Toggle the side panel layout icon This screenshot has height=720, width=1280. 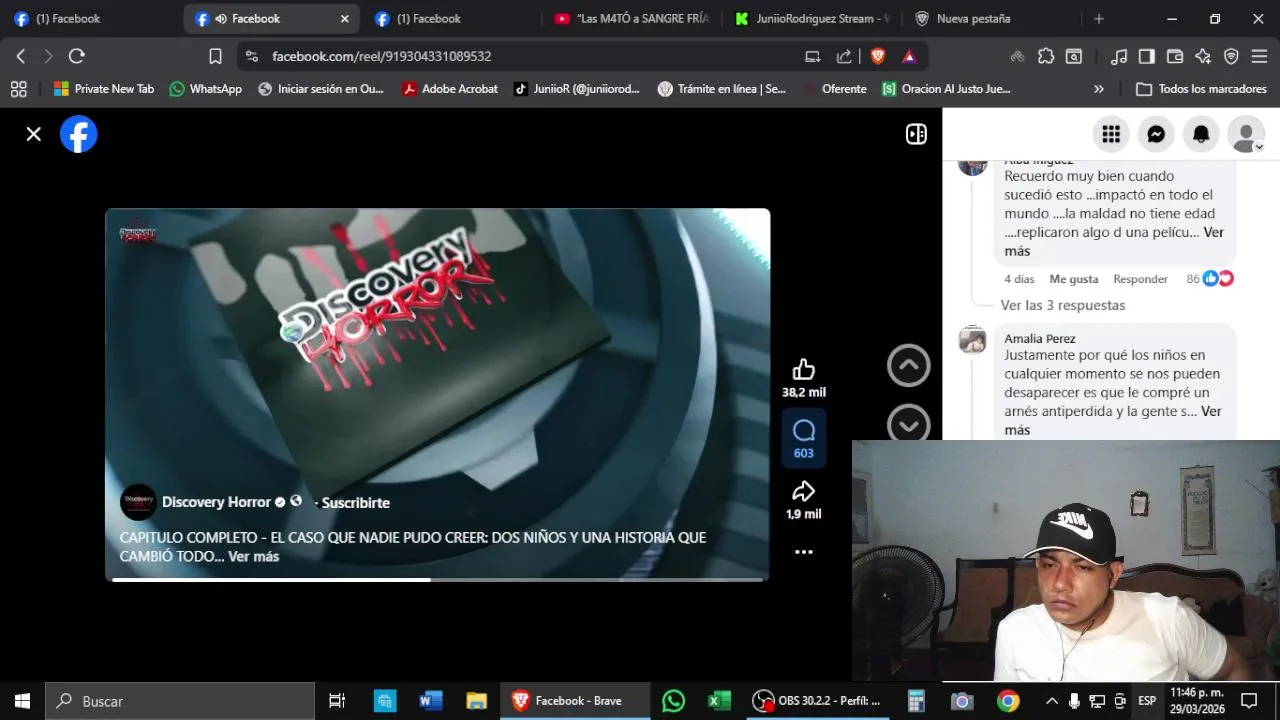pos(916,134)
